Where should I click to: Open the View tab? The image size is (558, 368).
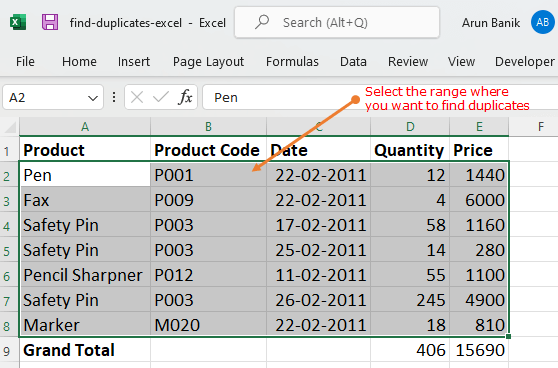(x=461, y=62)
